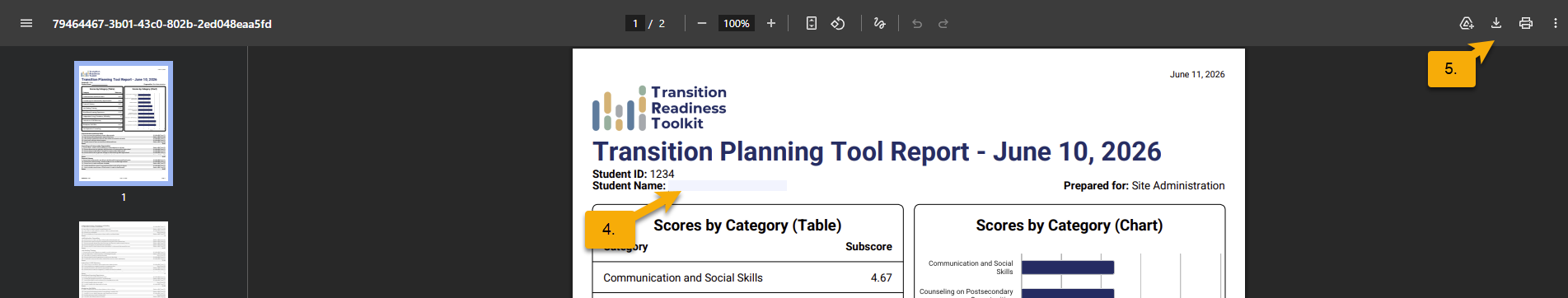Save the PDF to Google Drive
The image size is (1568, 298).
click(1467, 23)
